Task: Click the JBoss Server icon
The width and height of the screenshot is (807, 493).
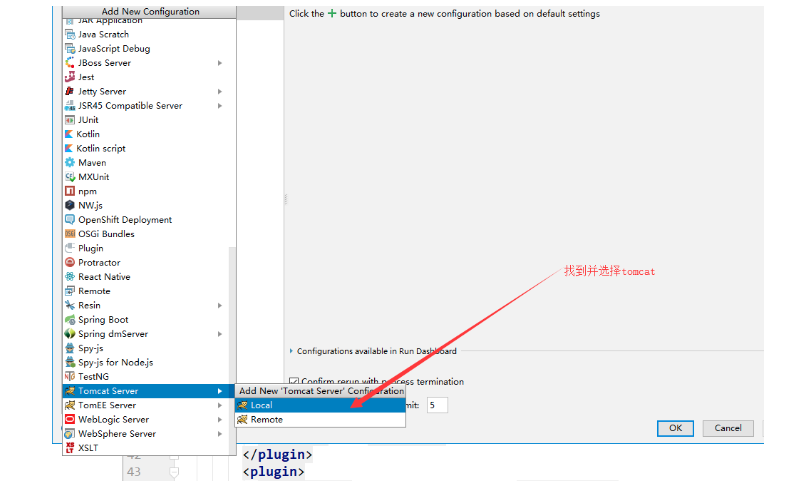Action: (70, 63)
